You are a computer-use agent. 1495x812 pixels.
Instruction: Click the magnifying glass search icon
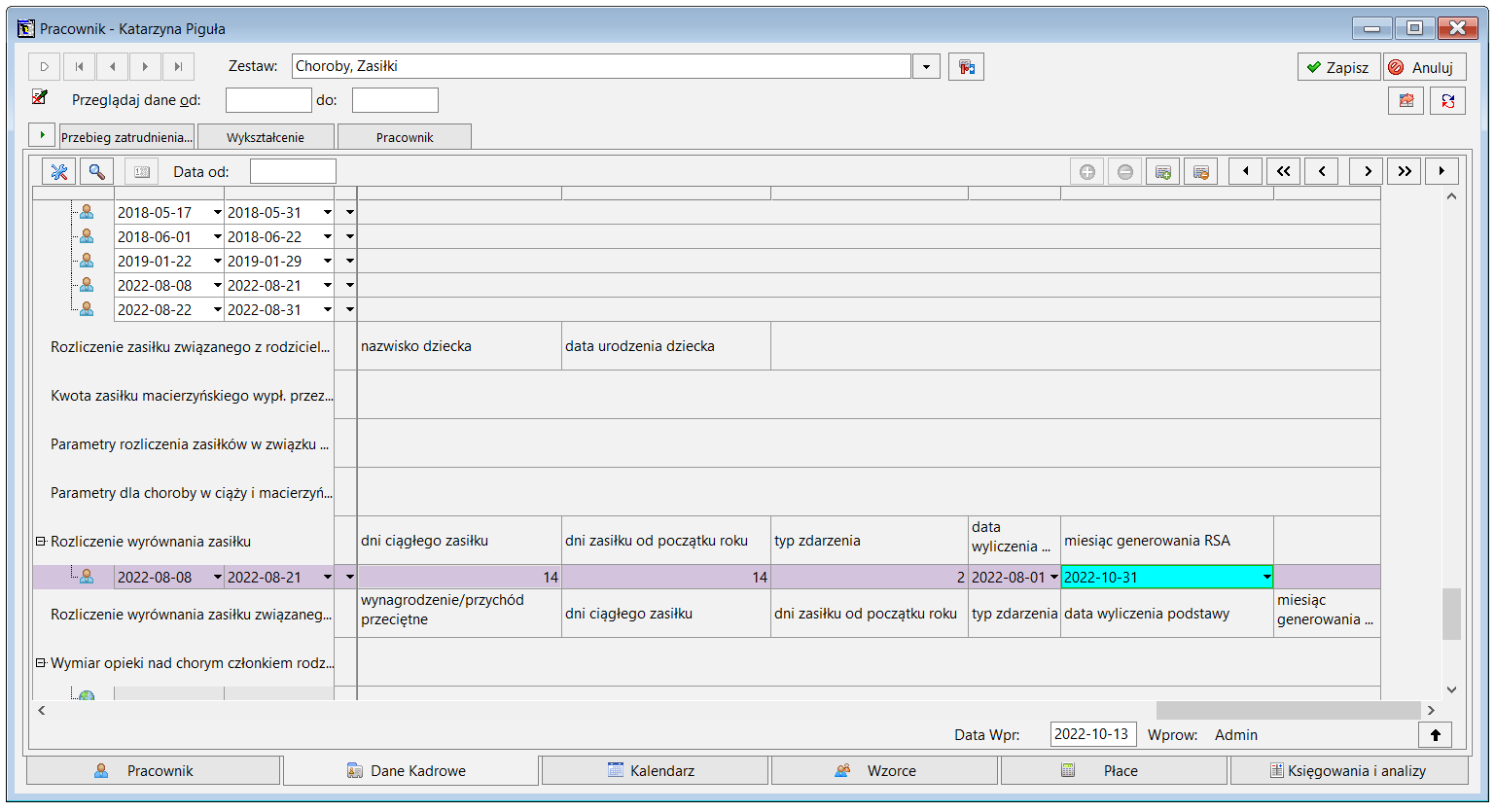[x=96, y=172]
